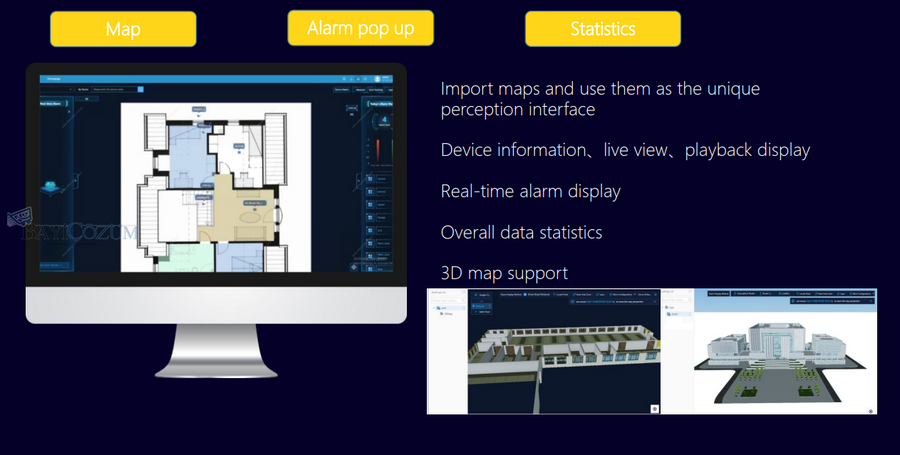Click the yellow Alarm pop up button

click(362, 28)
